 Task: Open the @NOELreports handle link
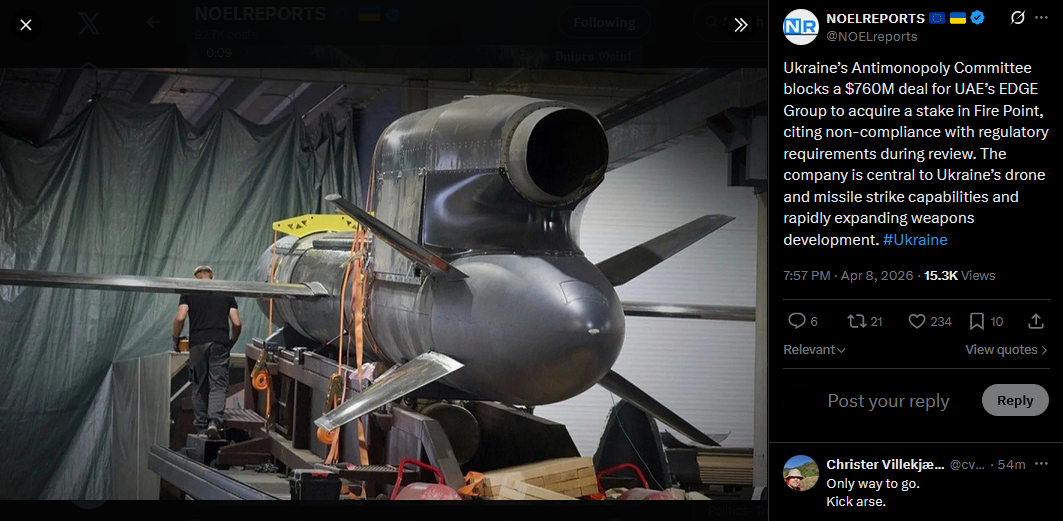(x=872, y=37)
